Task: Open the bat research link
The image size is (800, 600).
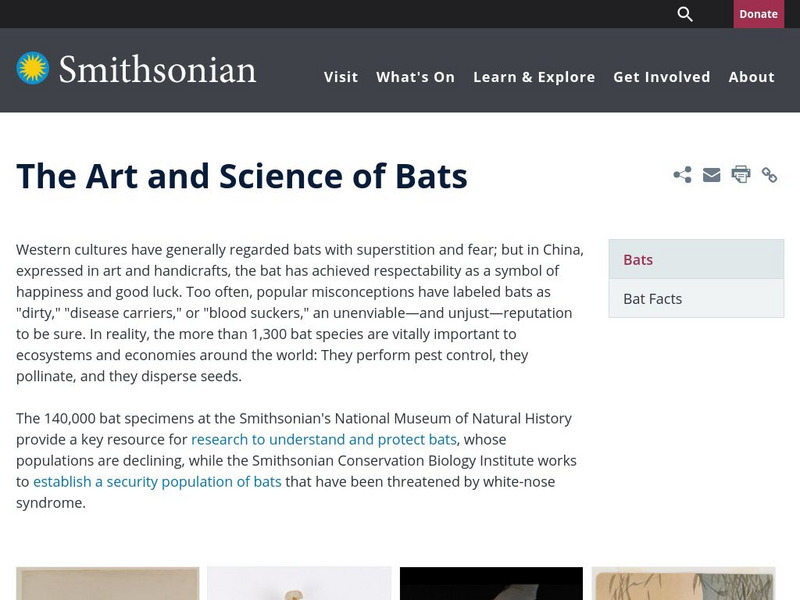Action: (323, 439)
